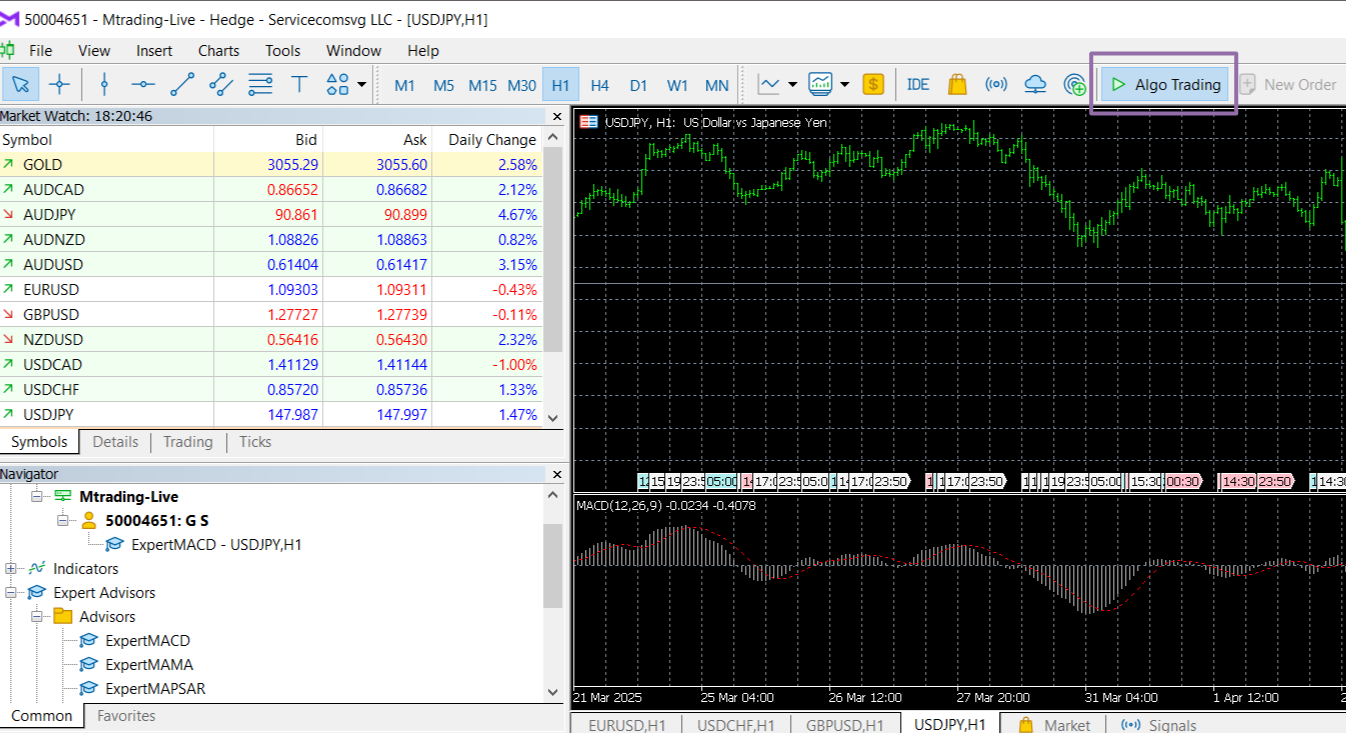Click the signal subscribe icon with plus
The image size is (1346, 733).
(x=1075, y=84)
